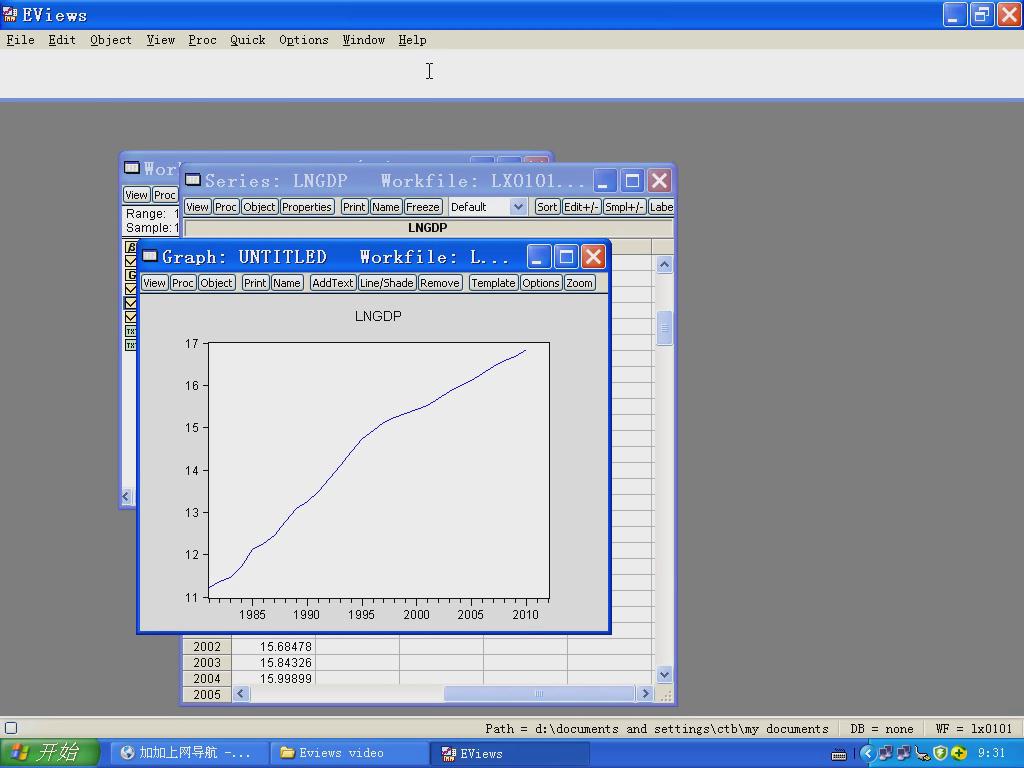1024x768 pixels.
Task: Click Series window title bar icon
Action: click(193, 180)
